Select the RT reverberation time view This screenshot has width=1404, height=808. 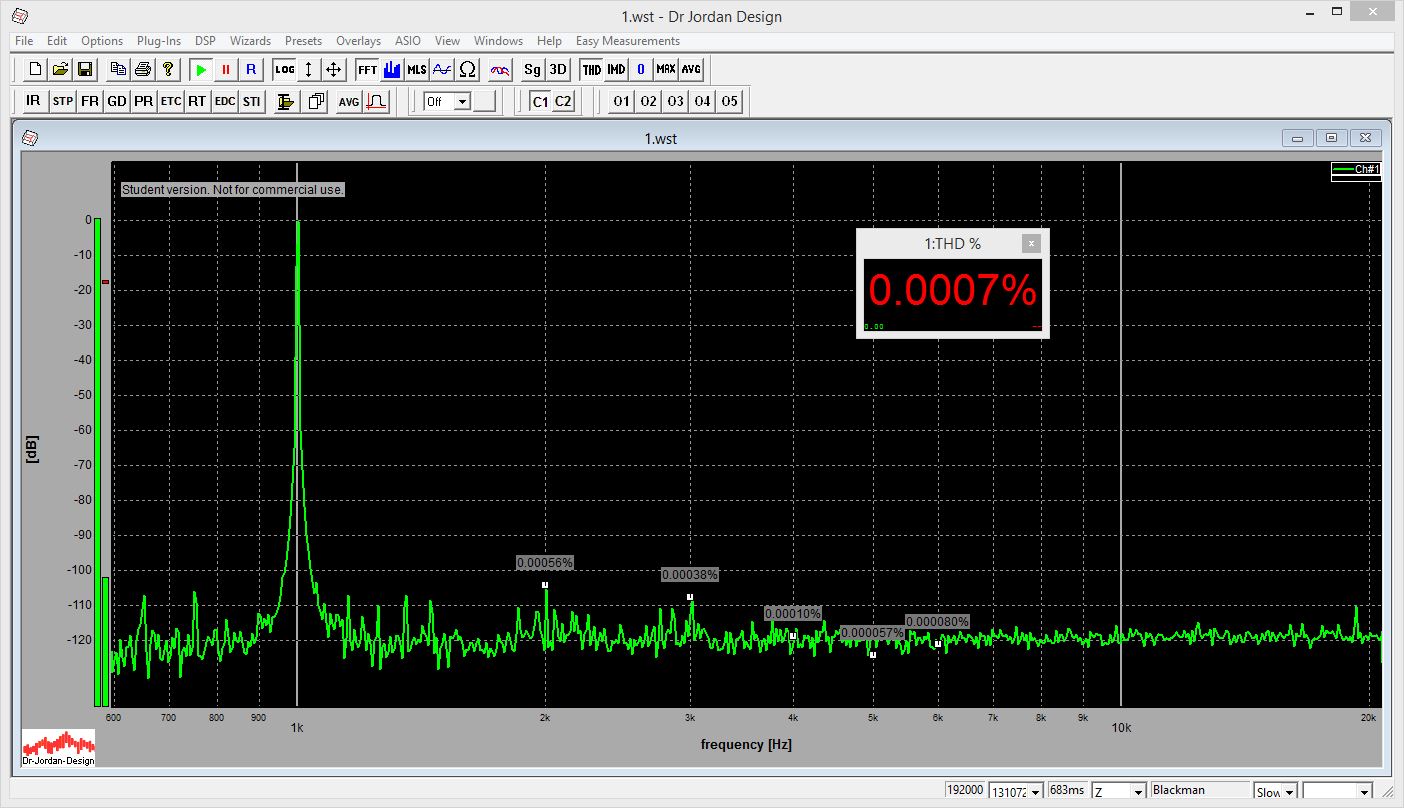(x=197, y=101)
